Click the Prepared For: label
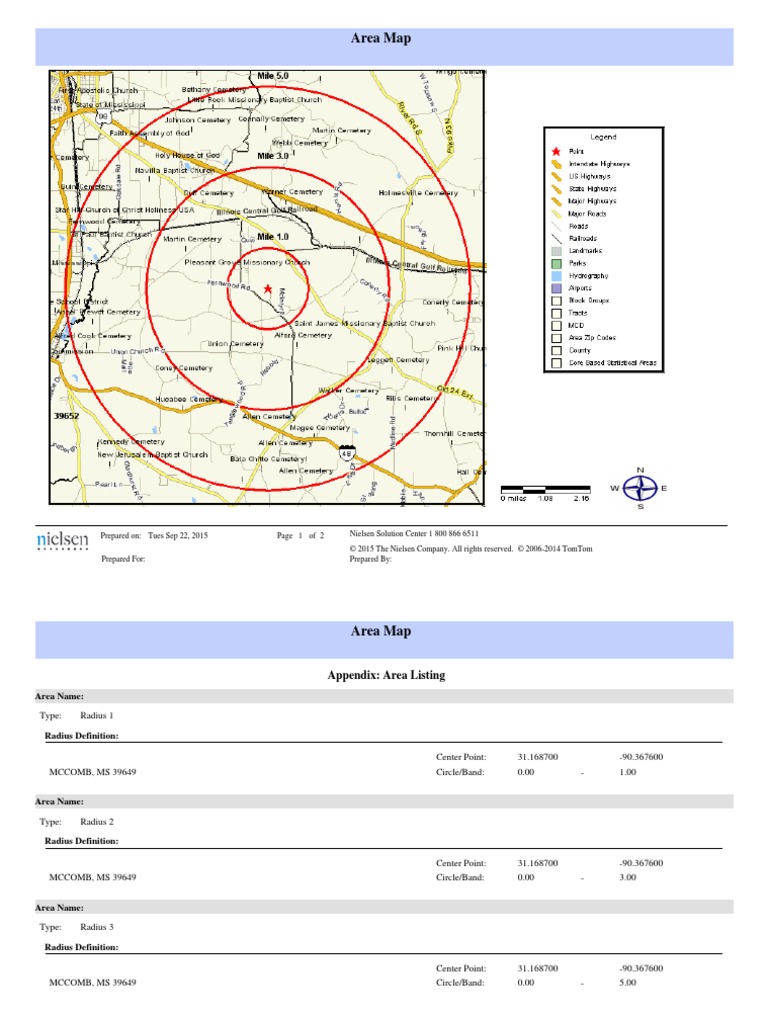 pos(123,559)
